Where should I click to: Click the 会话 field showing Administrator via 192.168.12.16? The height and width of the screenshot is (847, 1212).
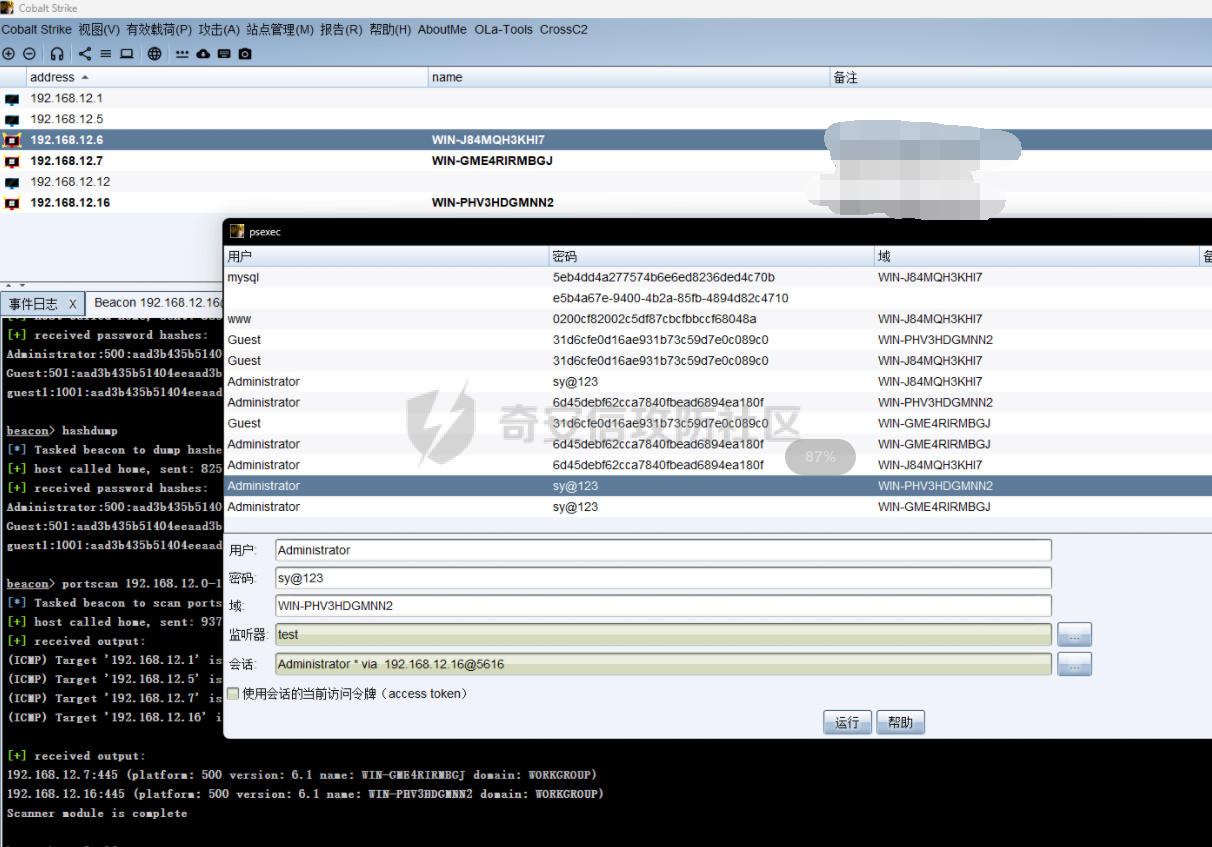(663, 664)
